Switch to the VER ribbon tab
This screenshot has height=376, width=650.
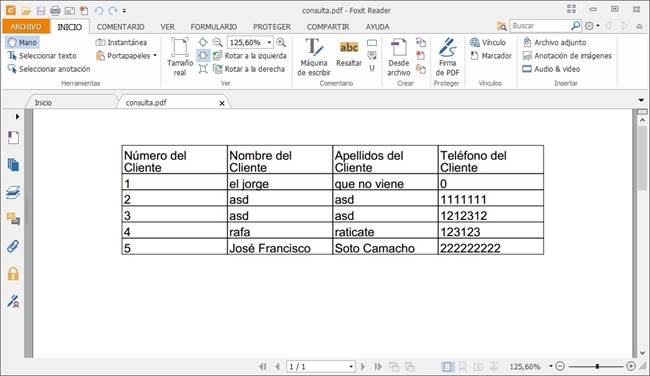click(x=167, y=27)
